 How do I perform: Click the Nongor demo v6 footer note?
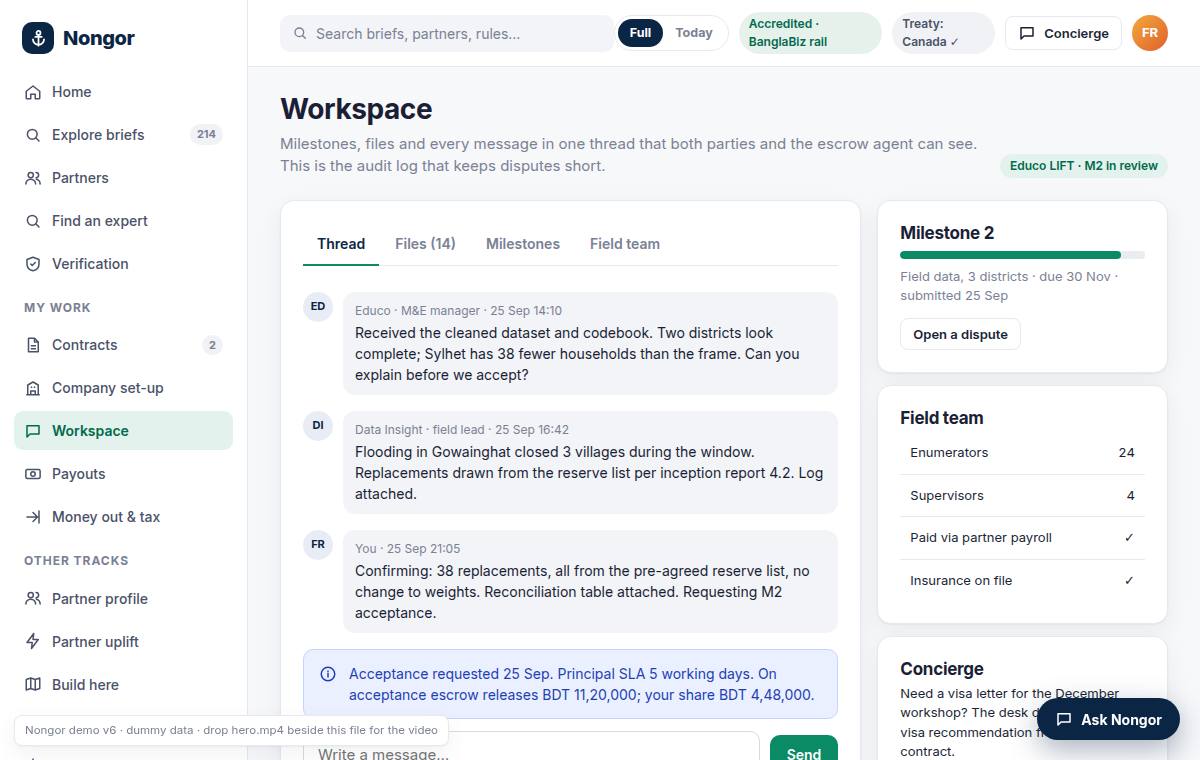pyautogui.click(x=231, y=730)
